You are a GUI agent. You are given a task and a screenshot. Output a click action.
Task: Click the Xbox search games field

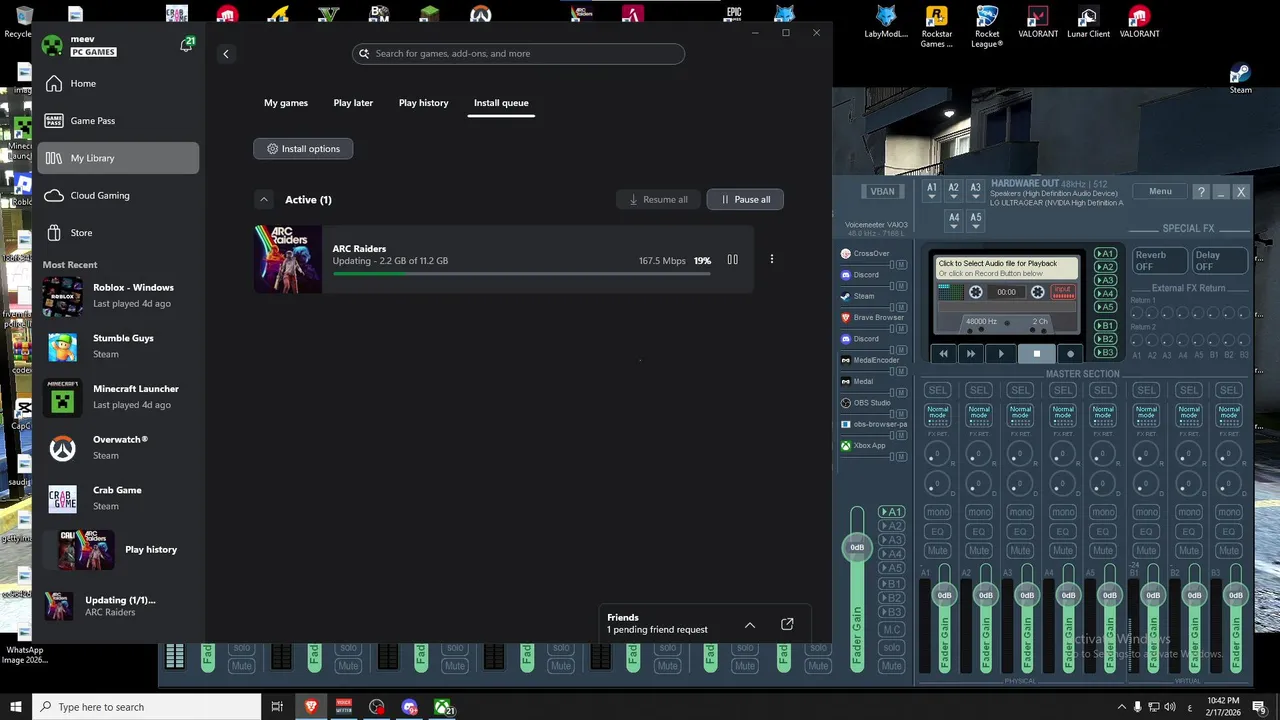tap(518, 54)
